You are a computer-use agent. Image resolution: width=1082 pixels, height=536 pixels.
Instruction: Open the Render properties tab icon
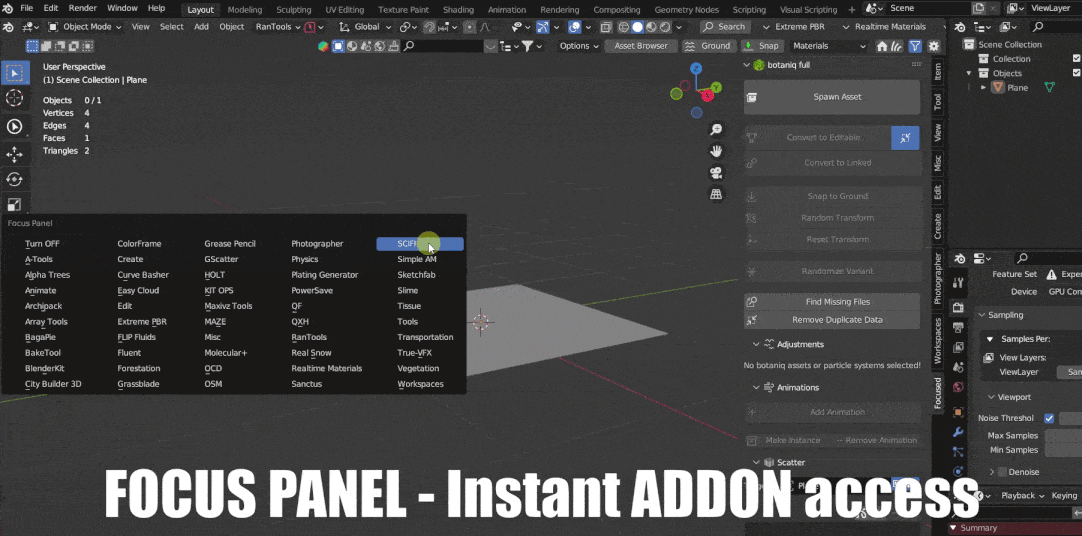[958, 307]
